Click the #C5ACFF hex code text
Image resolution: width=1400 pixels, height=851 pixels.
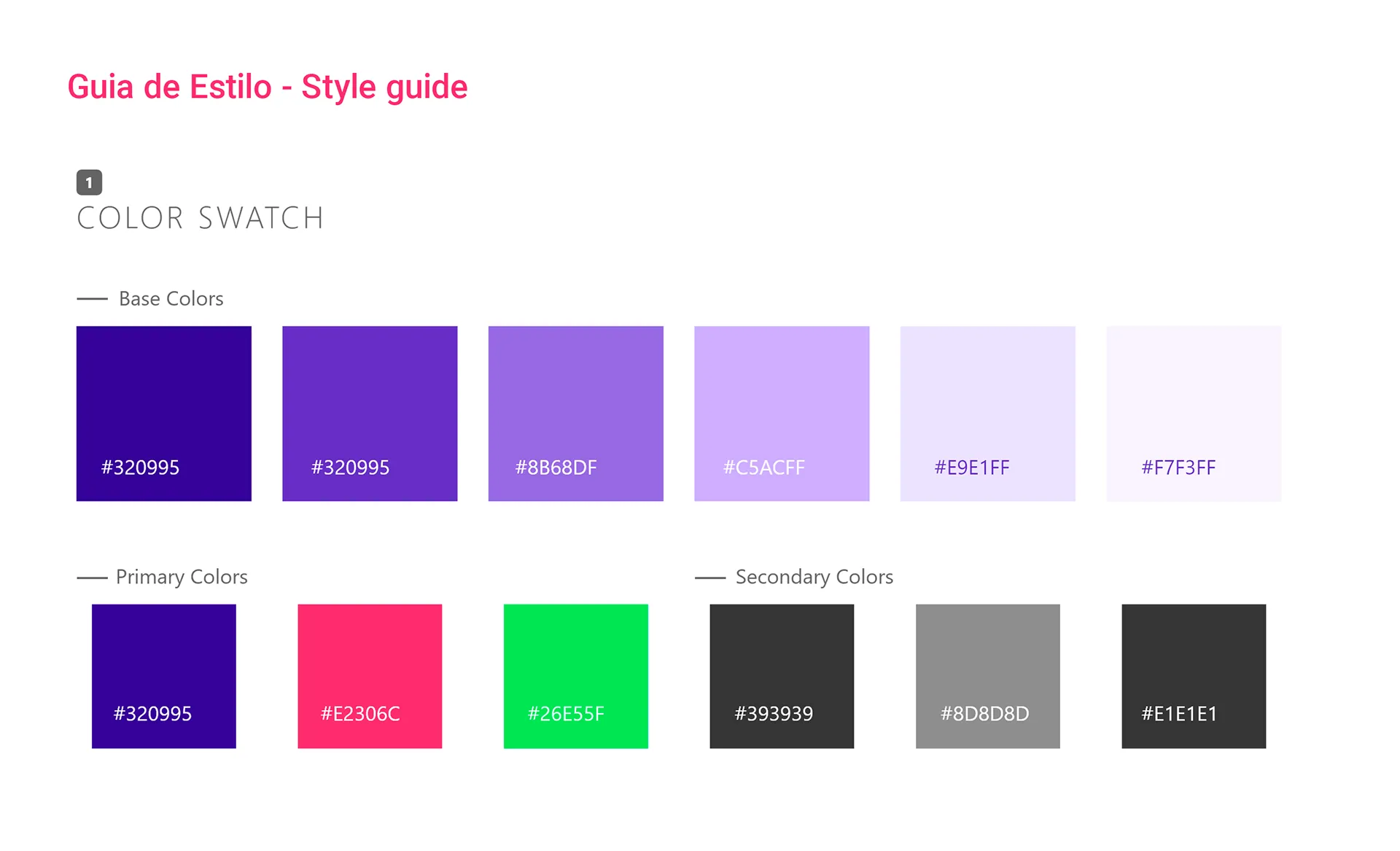pos(763,467)
